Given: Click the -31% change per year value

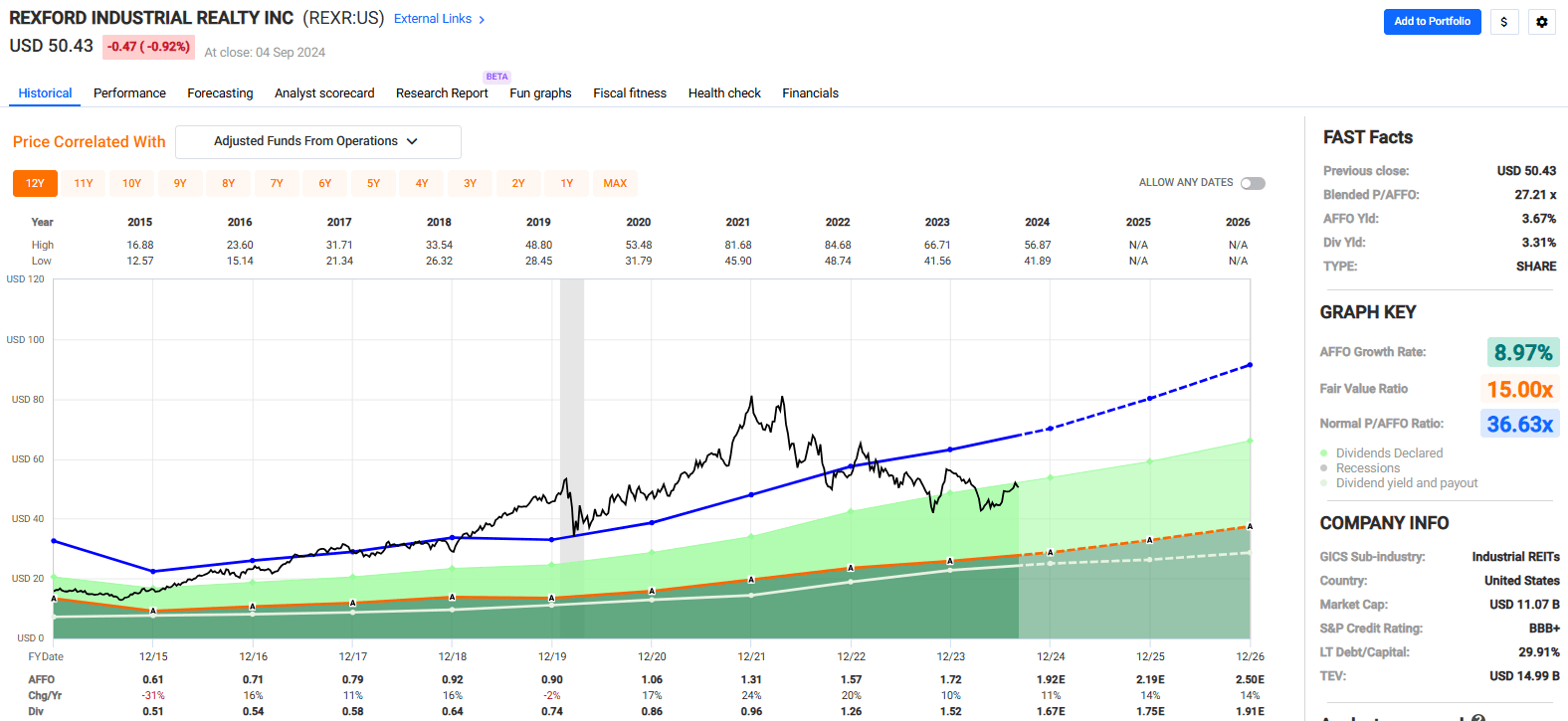Looking at the screenshot, I should click(x=153, y=696).
